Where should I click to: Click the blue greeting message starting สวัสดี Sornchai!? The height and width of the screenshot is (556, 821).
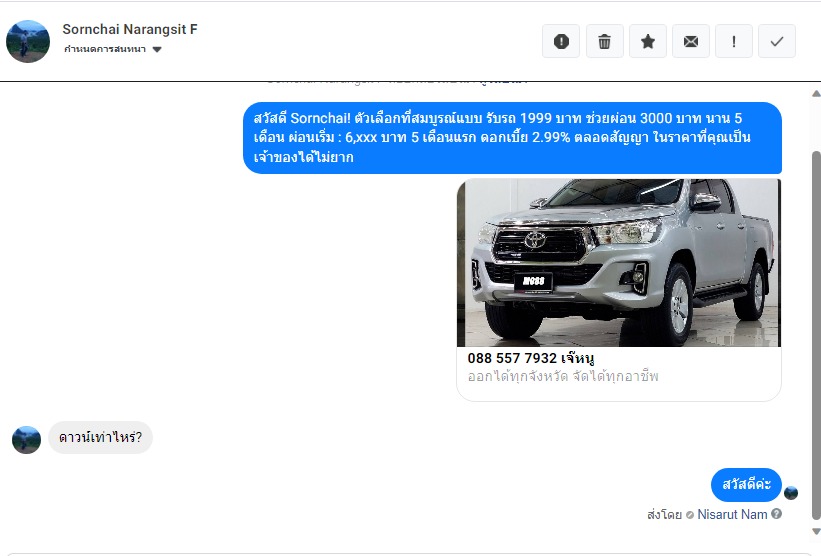tap(512, 138)
